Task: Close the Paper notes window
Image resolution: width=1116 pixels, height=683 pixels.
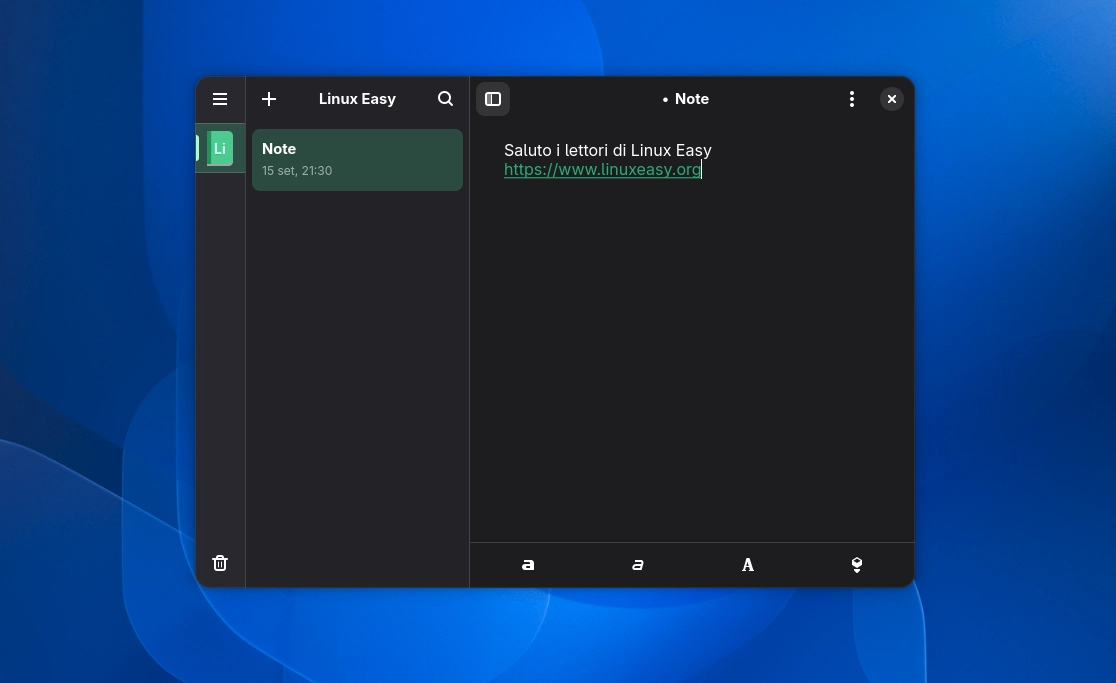Action: pos(892,99)
